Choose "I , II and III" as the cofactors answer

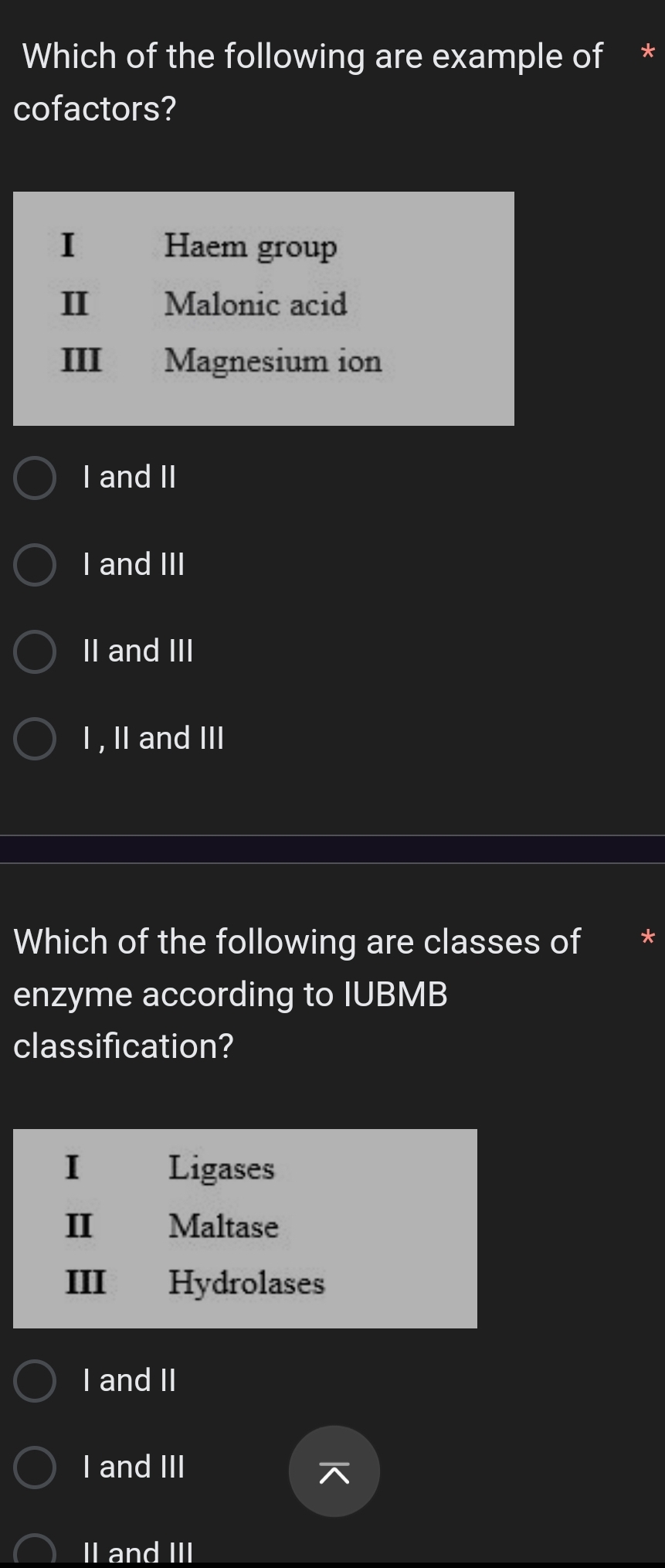pos(34,738)
